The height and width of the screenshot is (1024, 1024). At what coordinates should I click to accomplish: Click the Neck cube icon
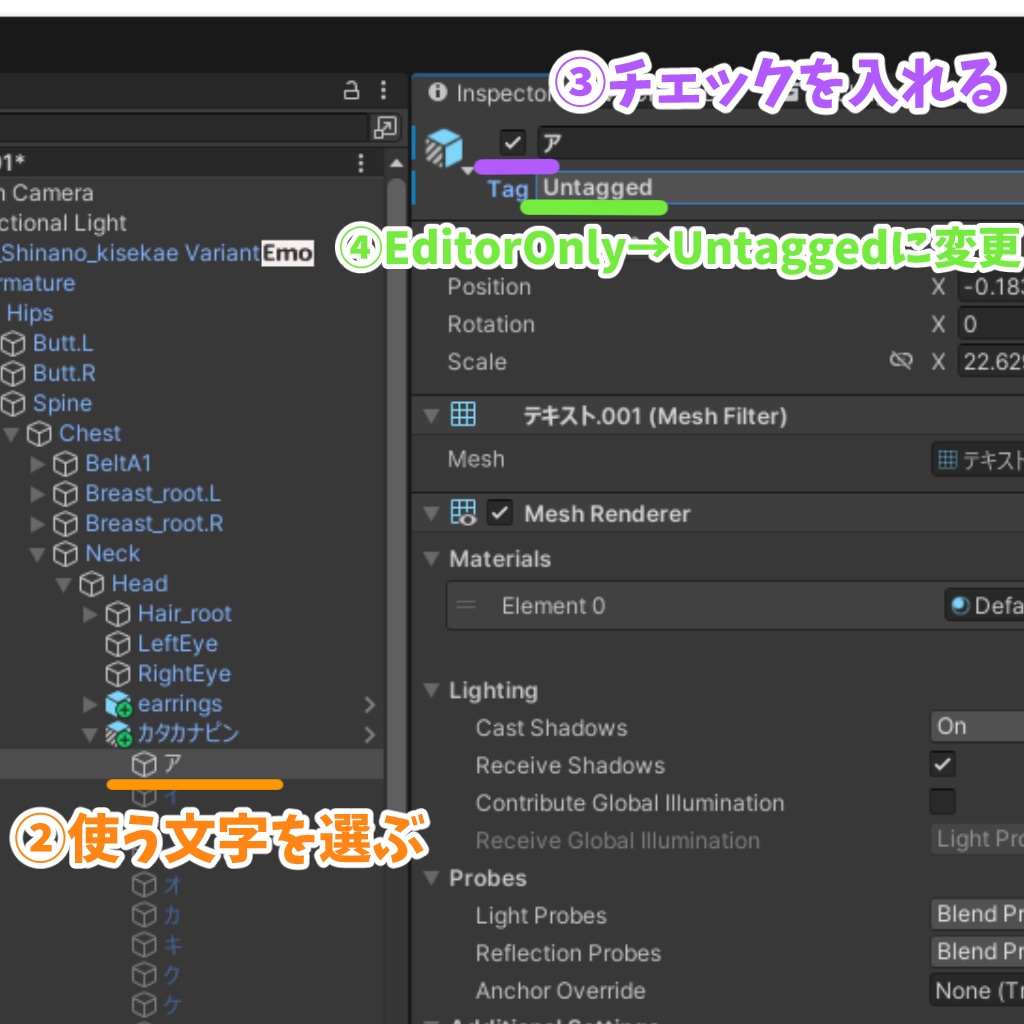pos(65,554)
